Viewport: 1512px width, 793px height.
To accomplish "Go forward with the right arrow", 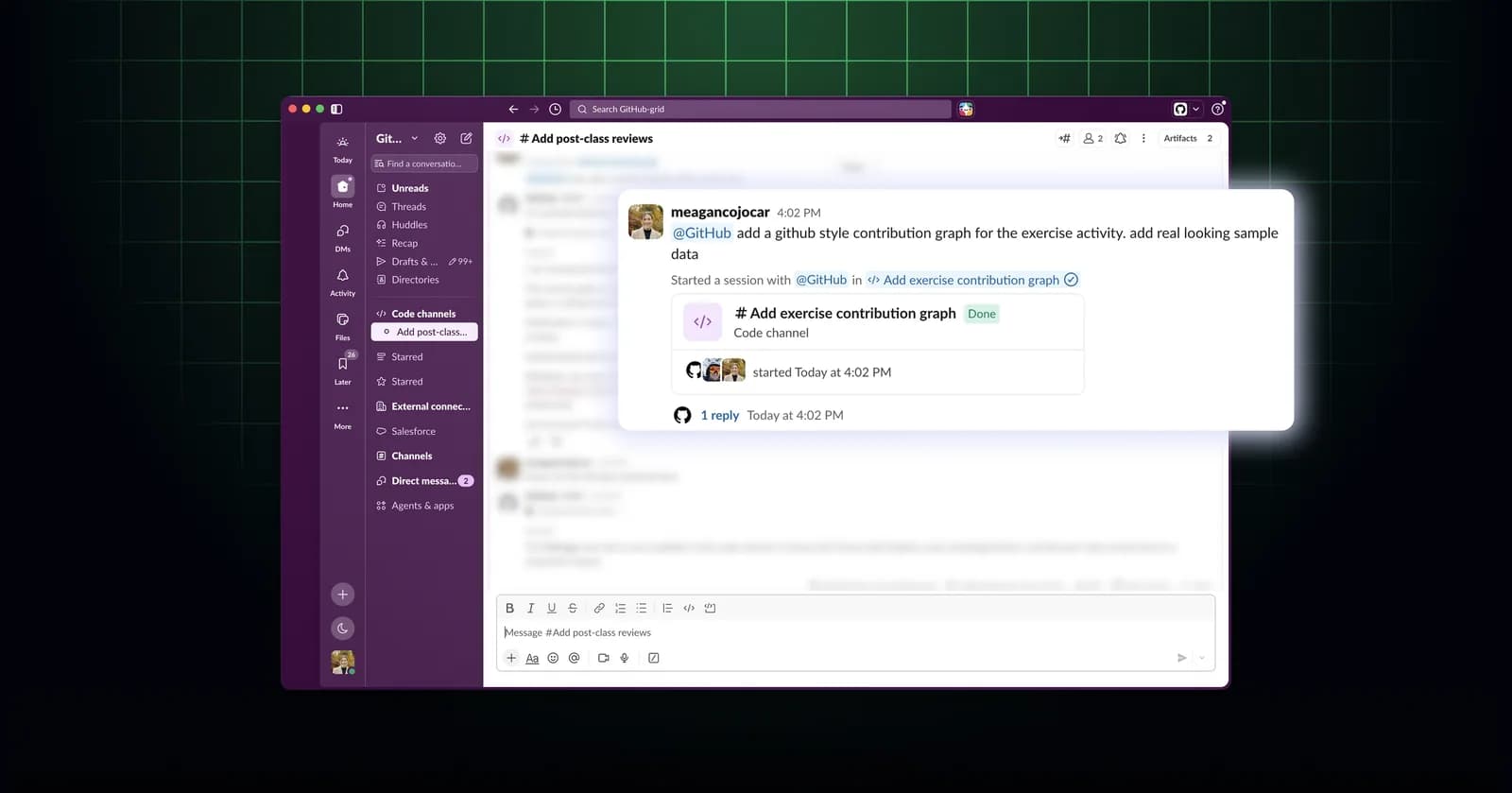I will (x=534, y=109).
